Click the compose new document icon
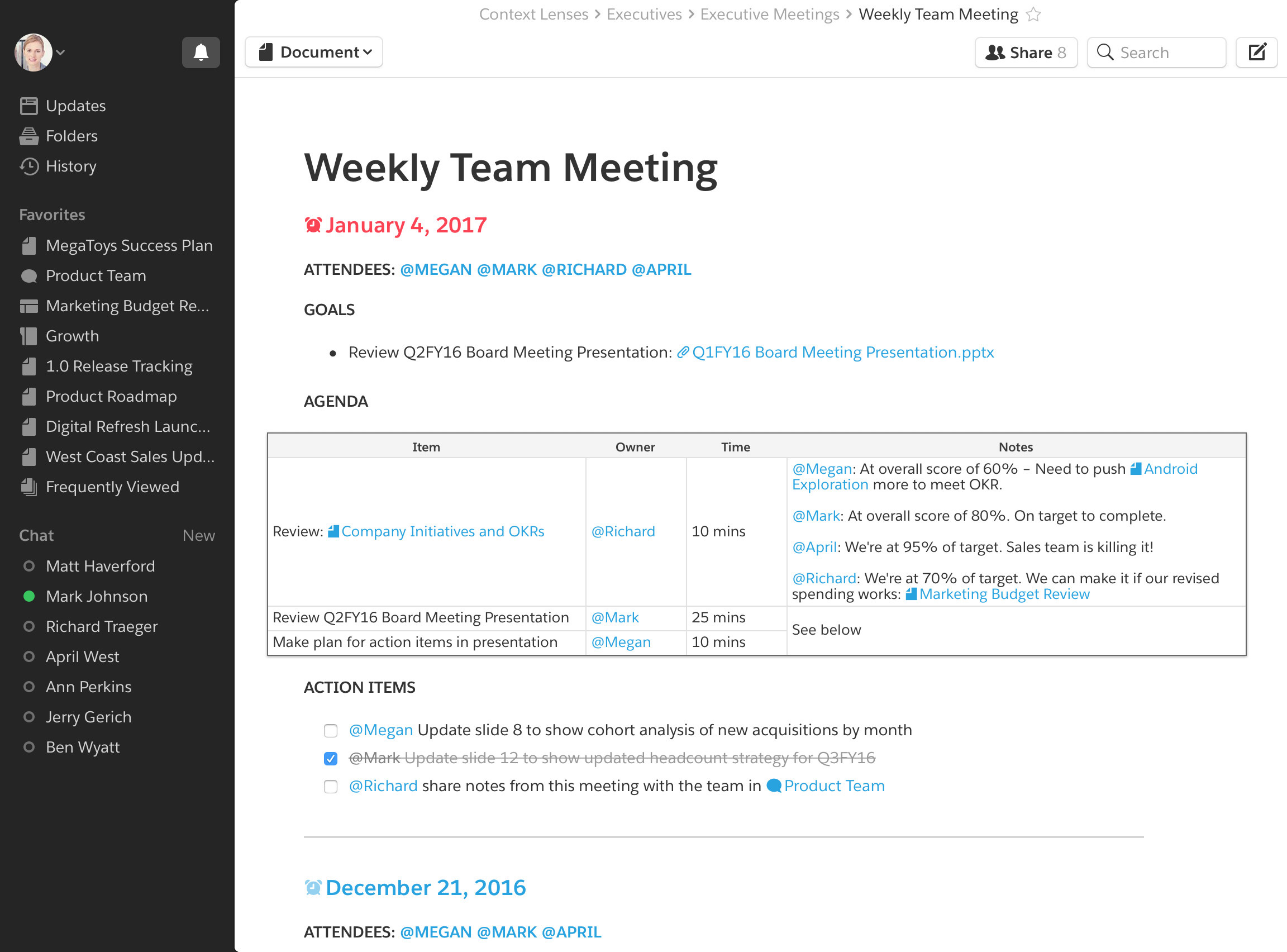This screenshot has height=952, width=1287. 1256,53
